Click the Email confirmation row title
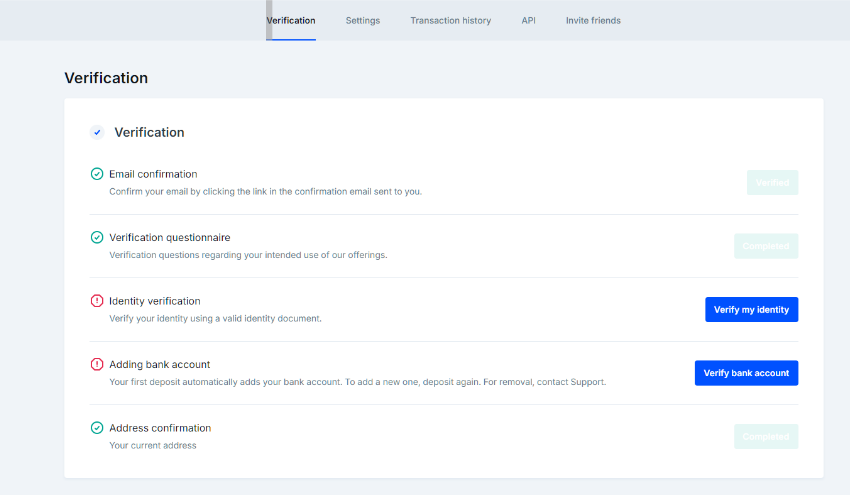The height and width of the screenshot is (495, 850). (x=153, y=174)
